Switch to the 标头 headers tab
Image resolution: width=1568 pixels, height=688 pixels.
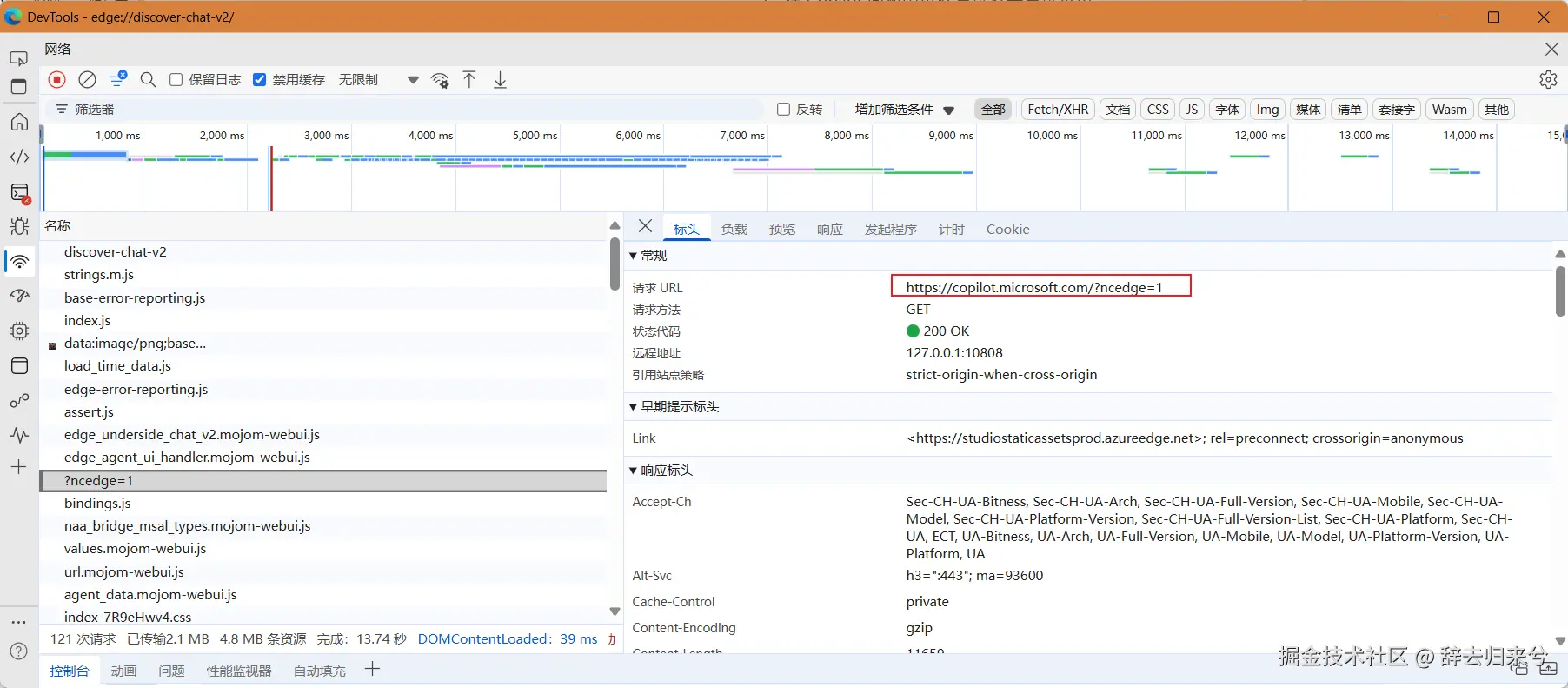(687, 229)
